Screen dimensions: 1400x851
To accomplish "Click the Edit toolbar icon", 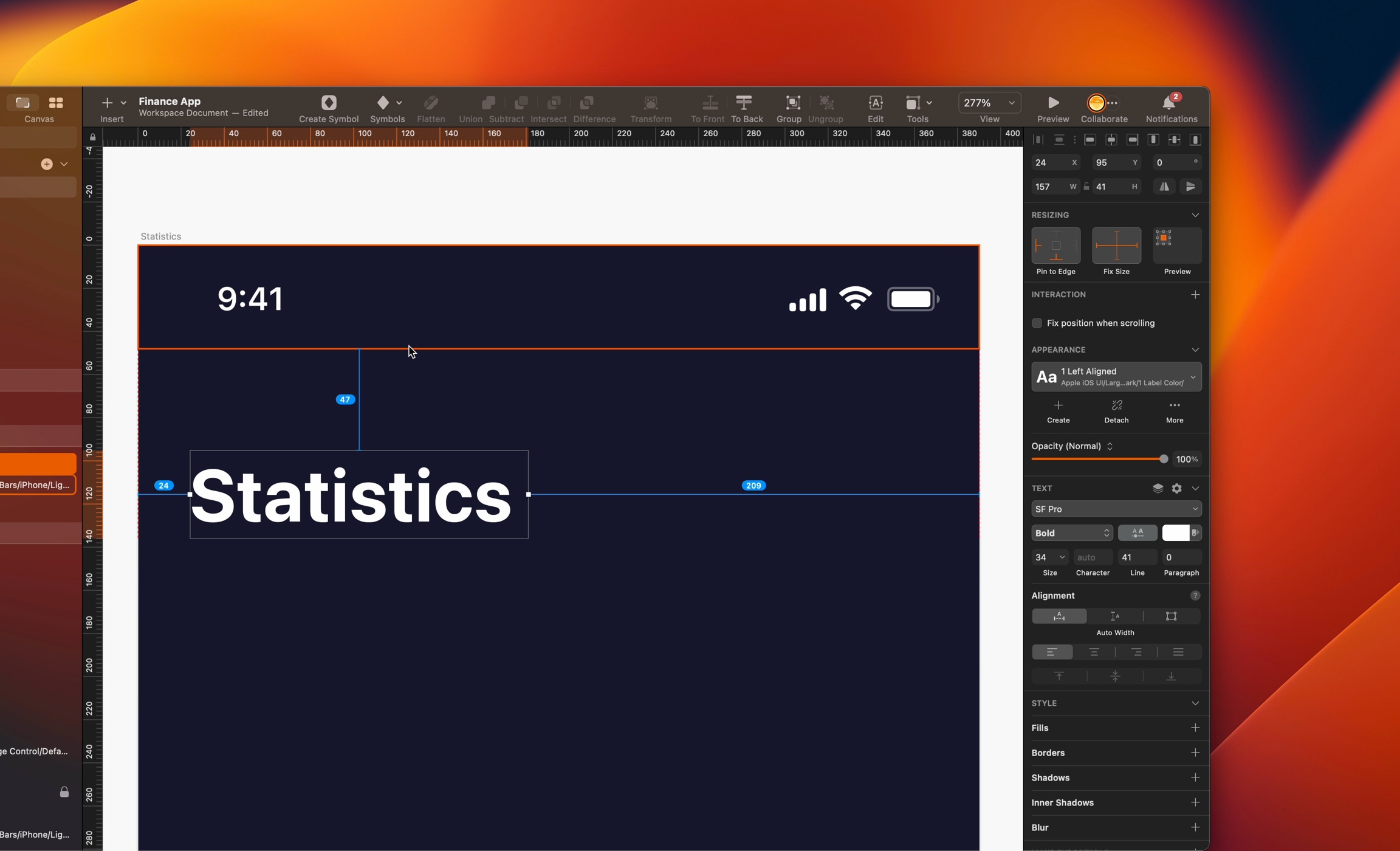I will pyautogui.click(x=876, y=103).
